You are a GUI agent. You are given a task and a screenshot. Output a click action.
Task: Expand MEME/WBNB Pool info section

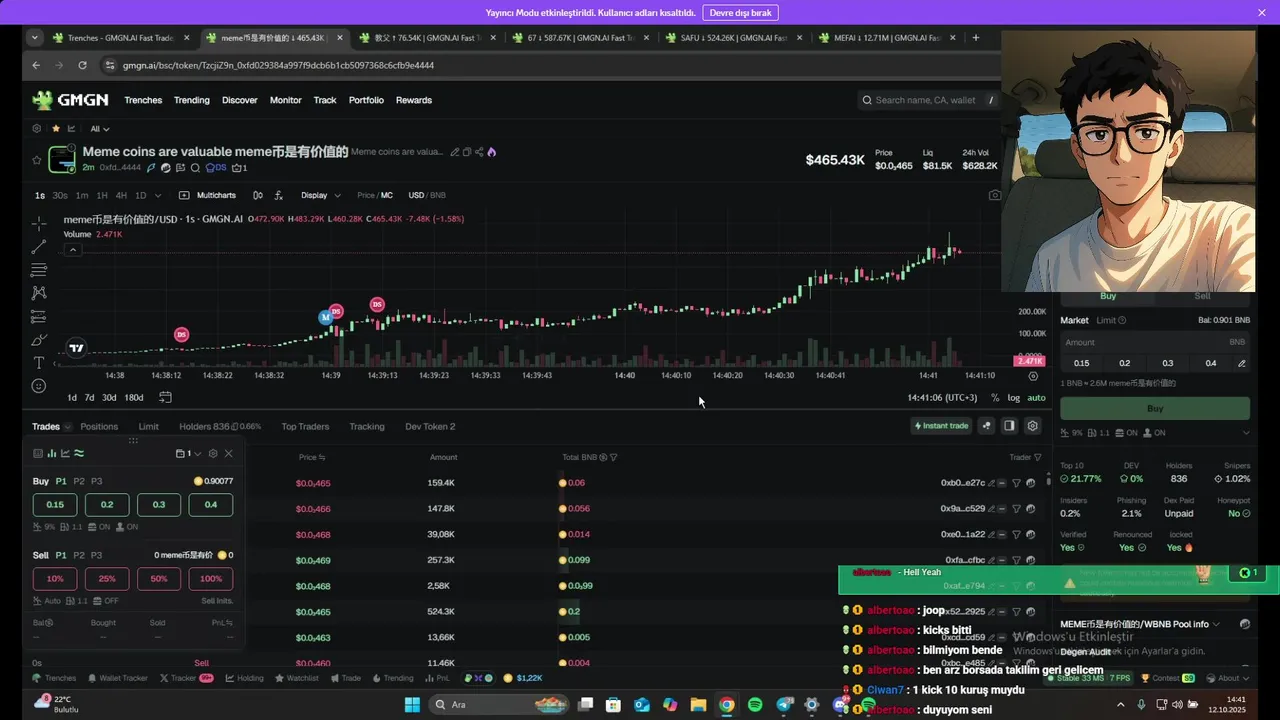tap(1215, 624)
